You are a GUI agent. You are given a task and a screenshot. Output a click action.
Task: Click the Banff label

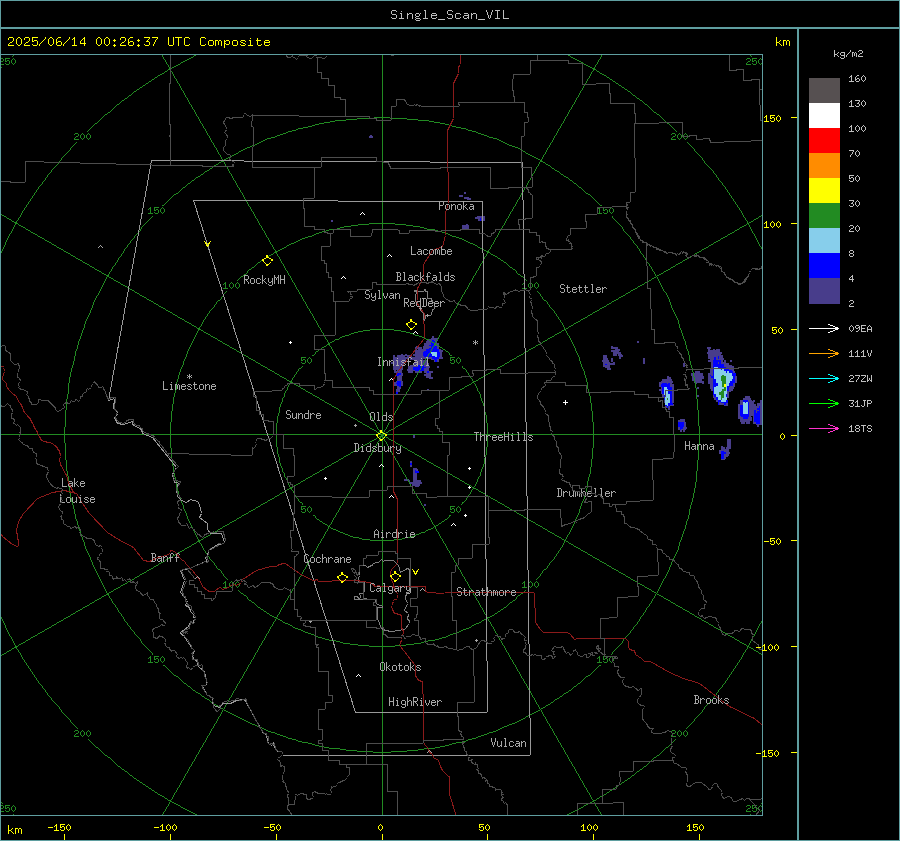coord(165,558)
